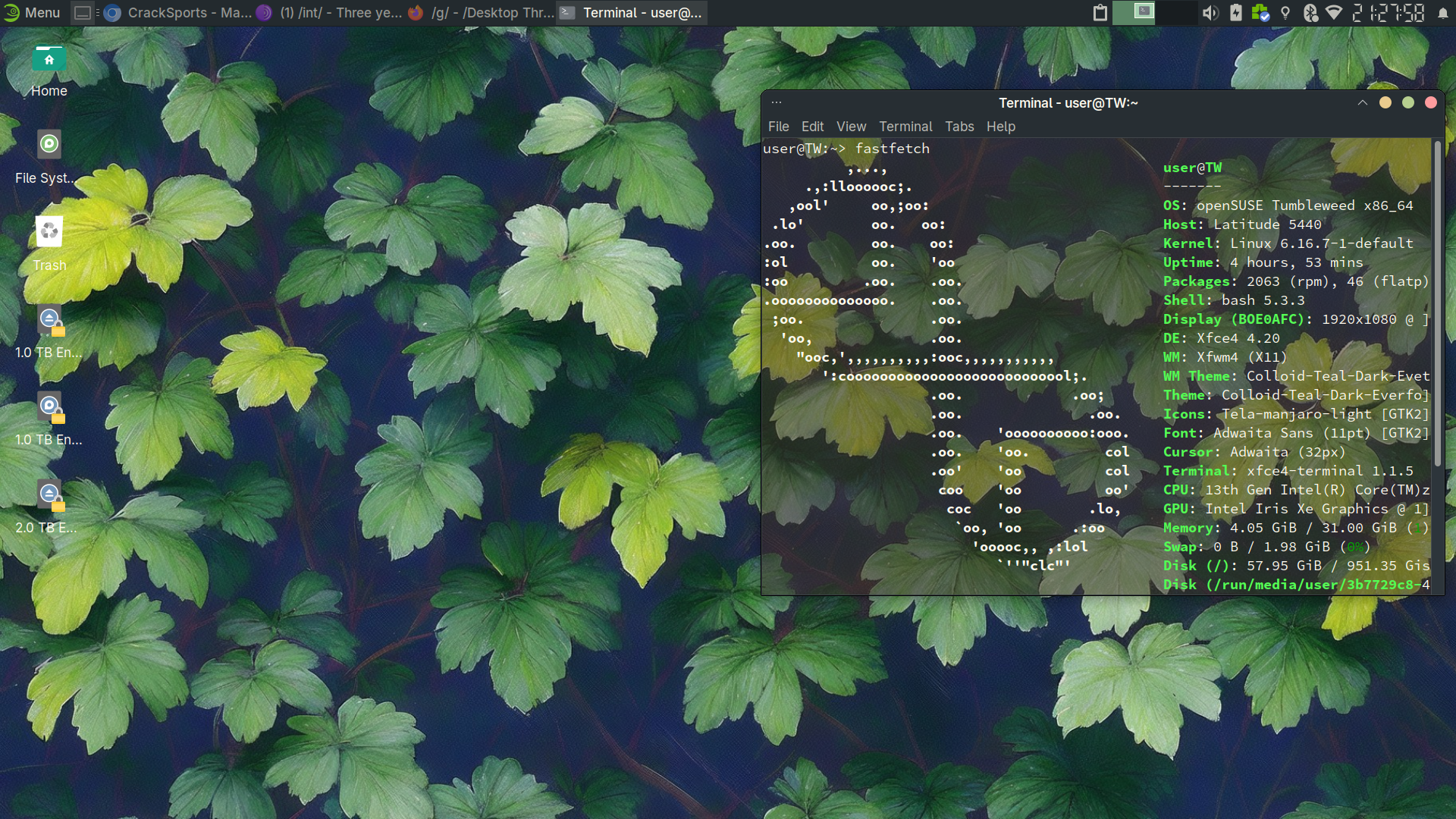The image size is (1456, 819).
Task: Click the terminal vertical scrollbar
Action: tap(1437, 303)
